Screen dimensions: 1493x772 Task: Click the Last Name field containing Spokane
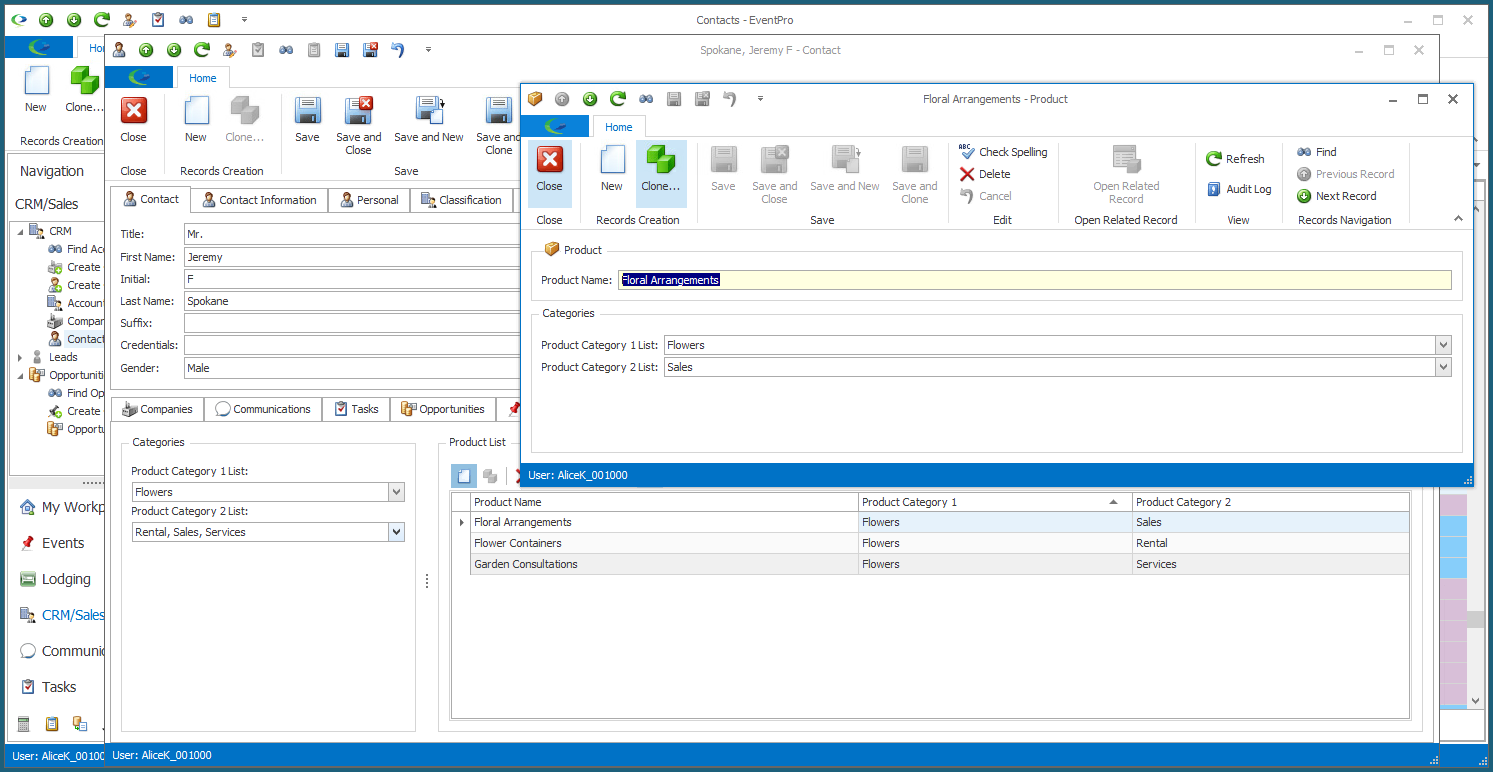coord(352,301)
